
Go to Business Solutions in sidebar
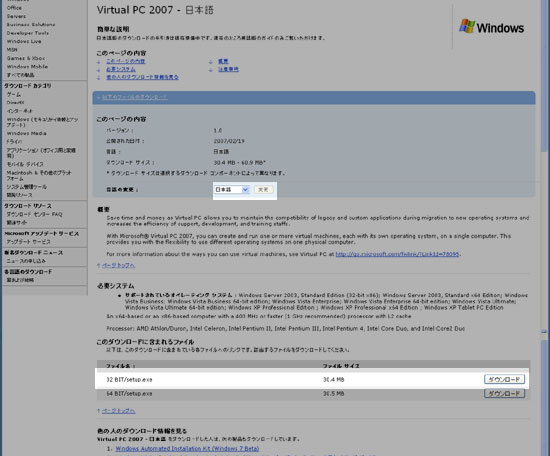pyautogui.click(x=31, y=25)
